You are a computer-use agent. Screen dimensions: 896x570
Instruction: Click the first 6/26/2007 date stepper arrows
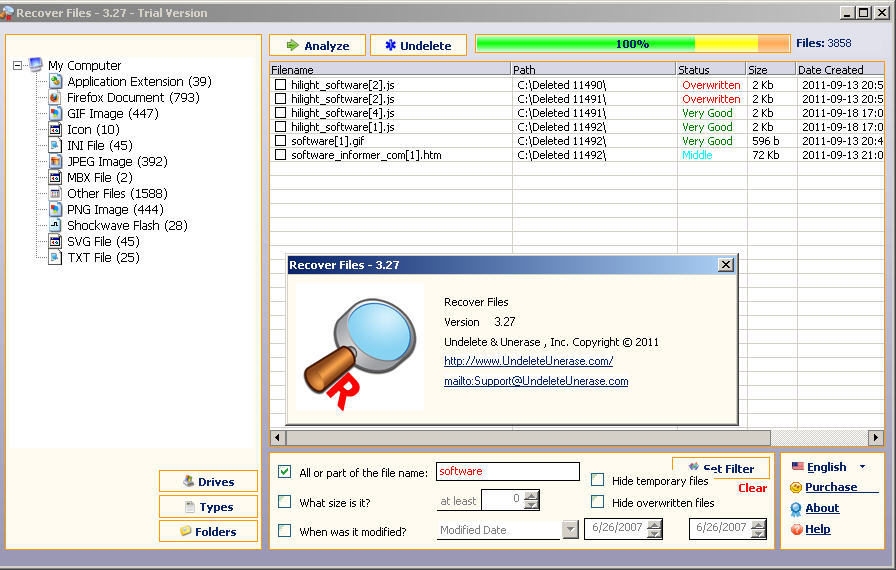(x=655, y=529)
